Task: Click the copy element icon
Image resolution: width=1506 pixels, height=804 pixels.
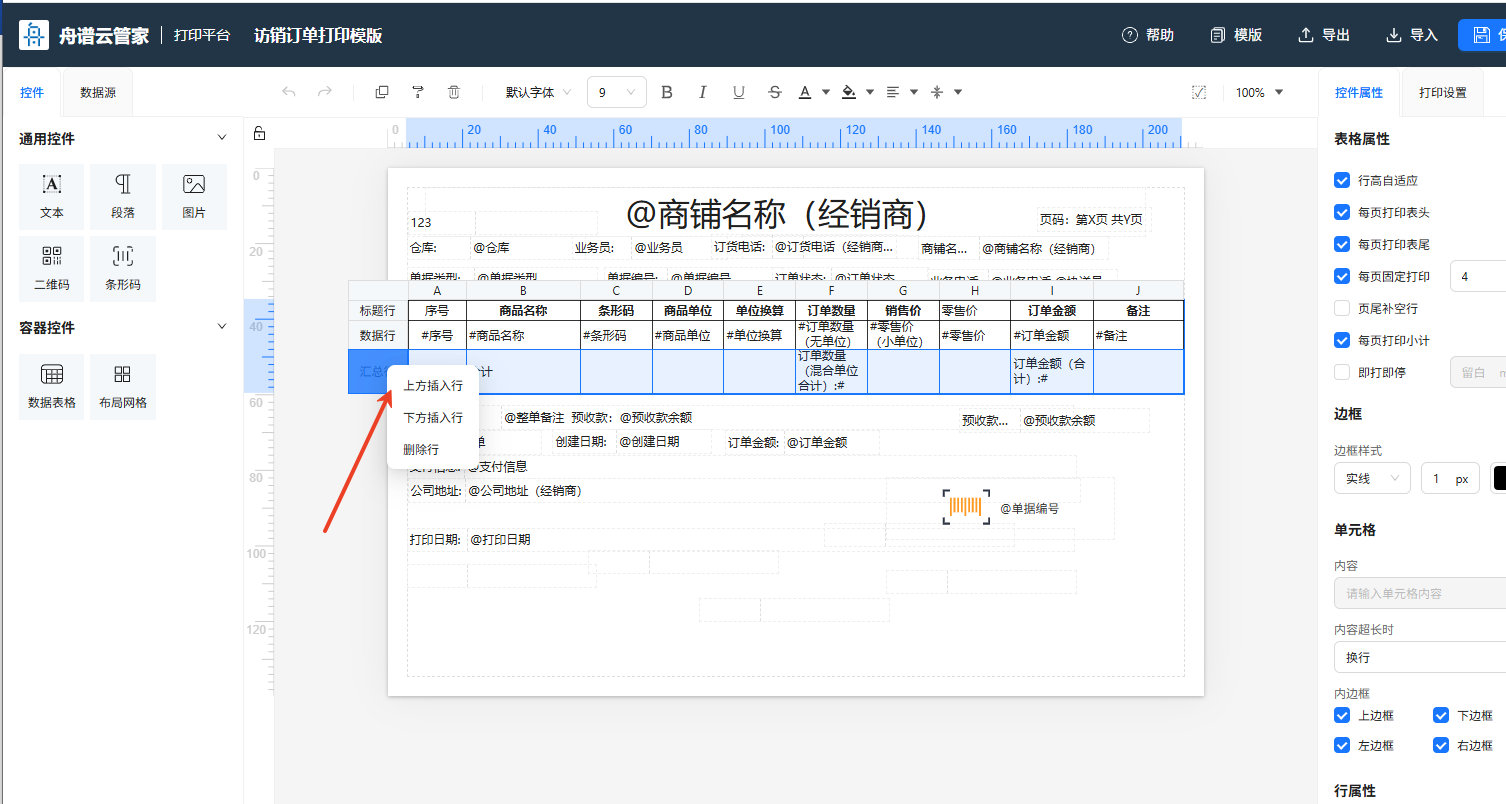Action: [382, 92]
